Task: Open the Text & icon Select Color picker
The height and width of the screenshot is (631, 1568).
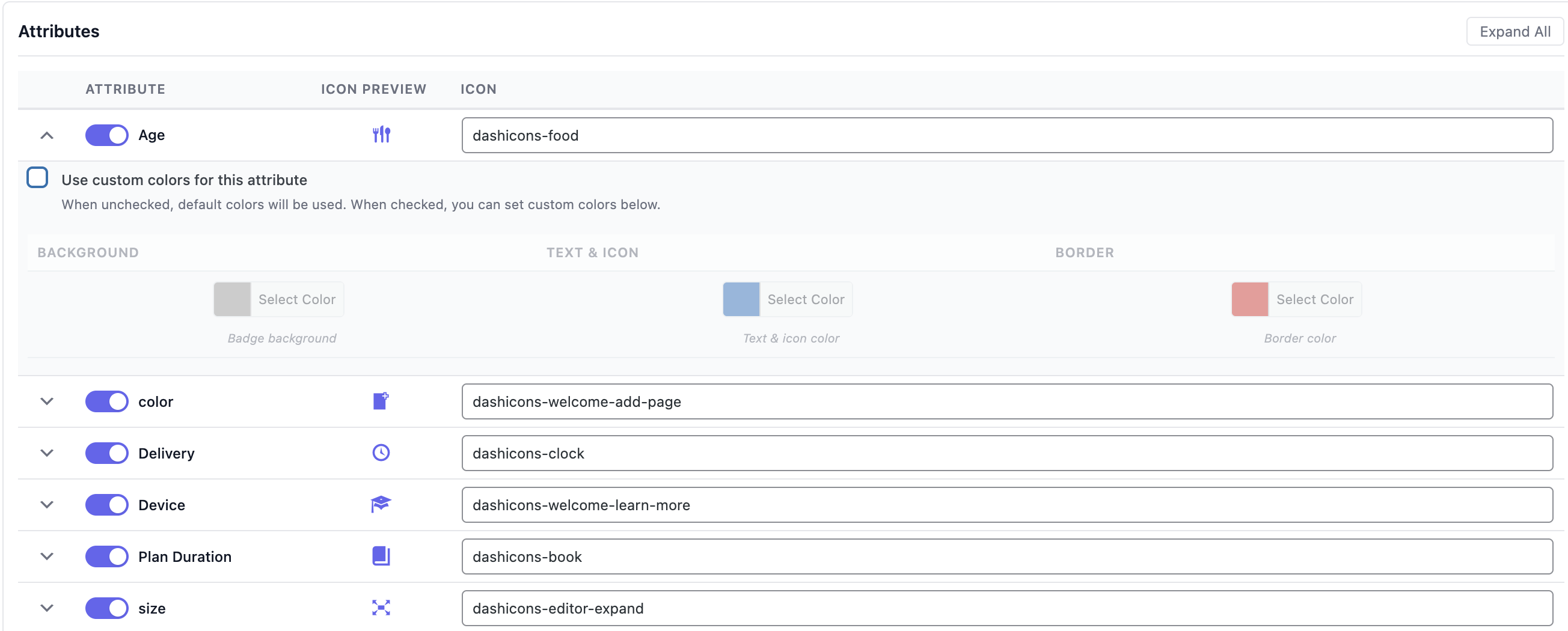Action: pyautogui.click(x=805, y=299)
